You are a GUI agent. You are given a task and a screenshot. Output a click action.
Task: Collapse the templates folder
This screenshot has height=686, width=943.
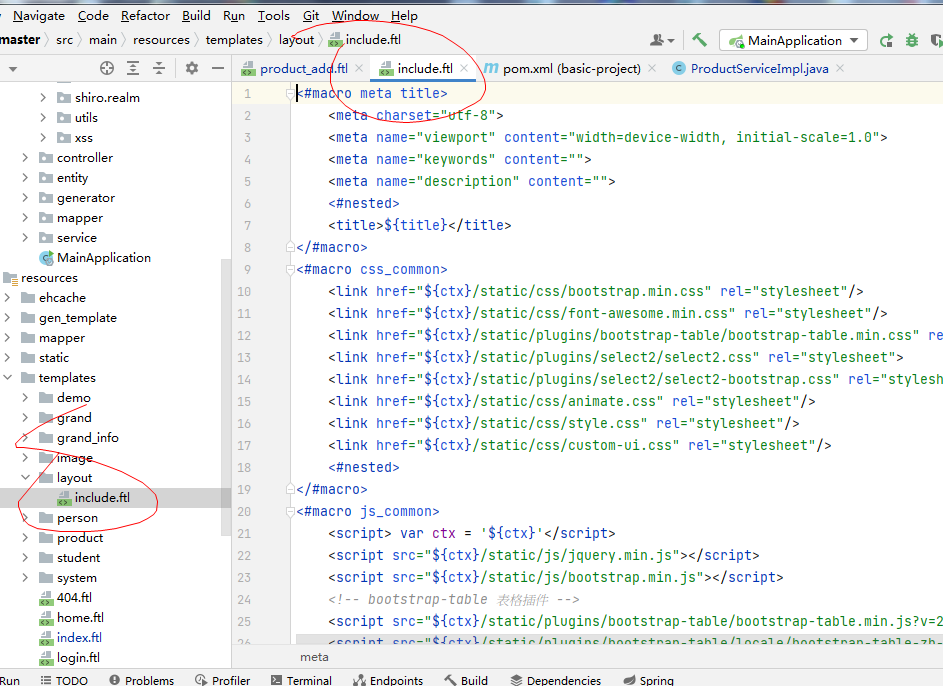click(x=7, y=378)
